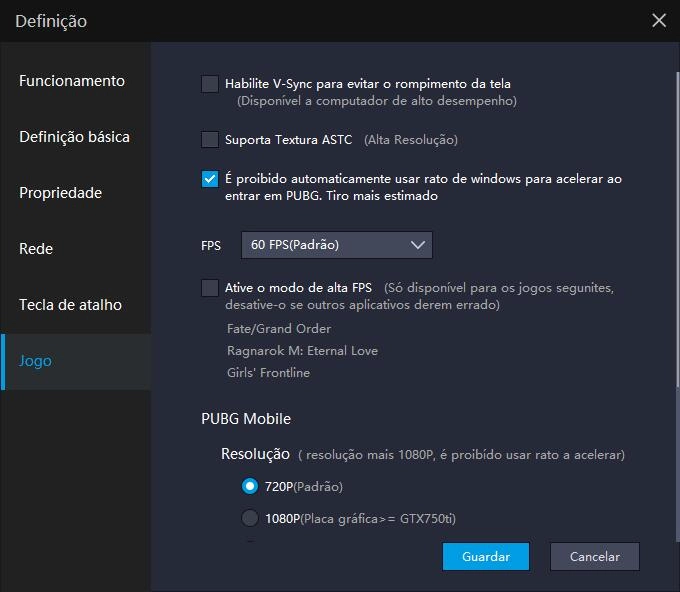Select the Propriedade sidebar item
This screenshot has width=680, height=592.
click(x=60, y=193)
